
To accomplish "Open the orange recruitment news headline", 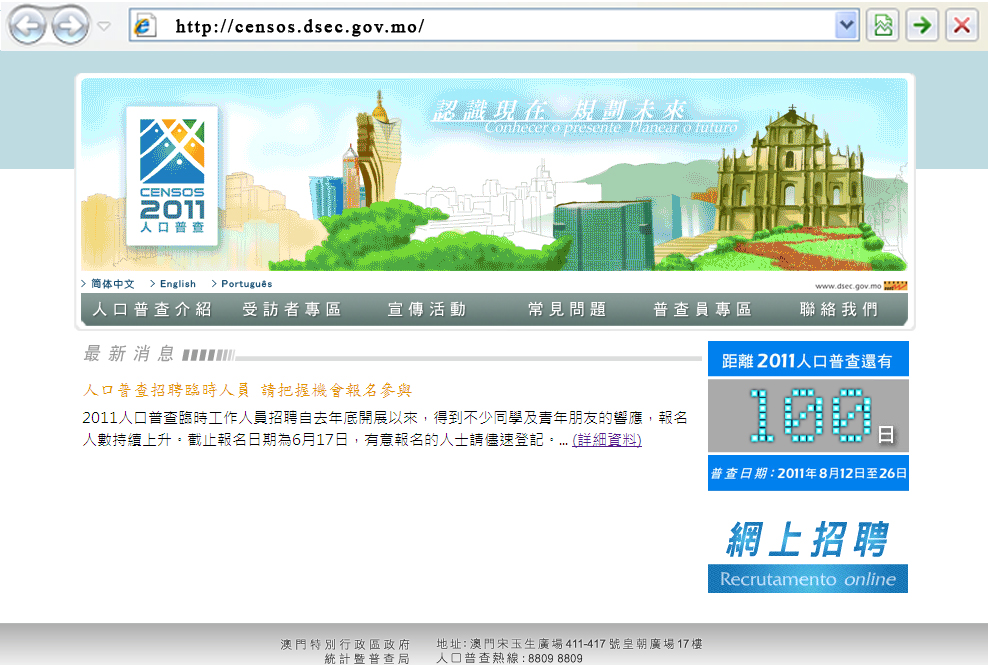I will (x=247, y=391).
